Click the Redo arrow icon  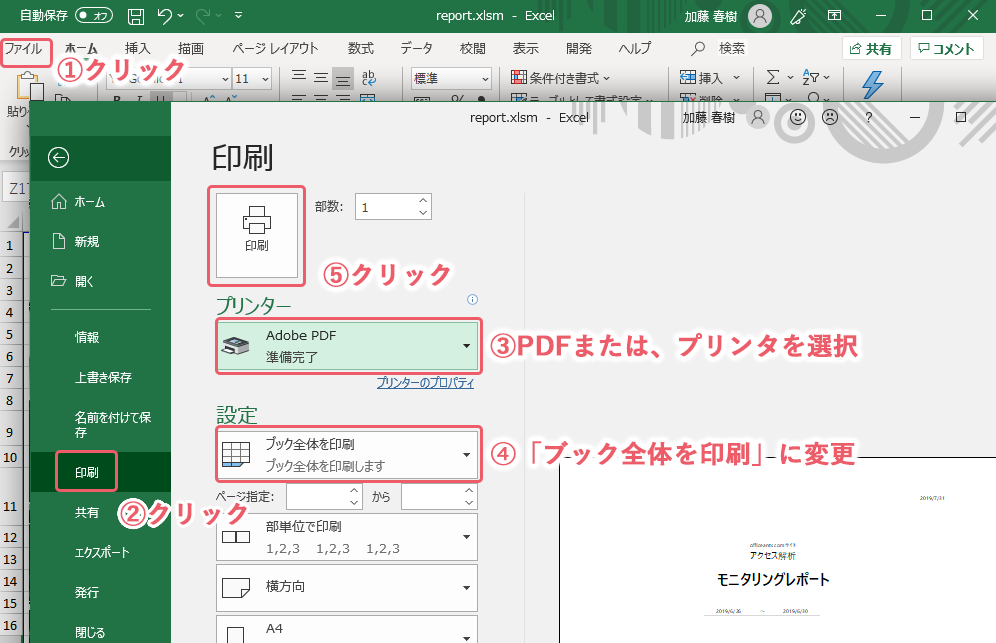tap(205, 15)
